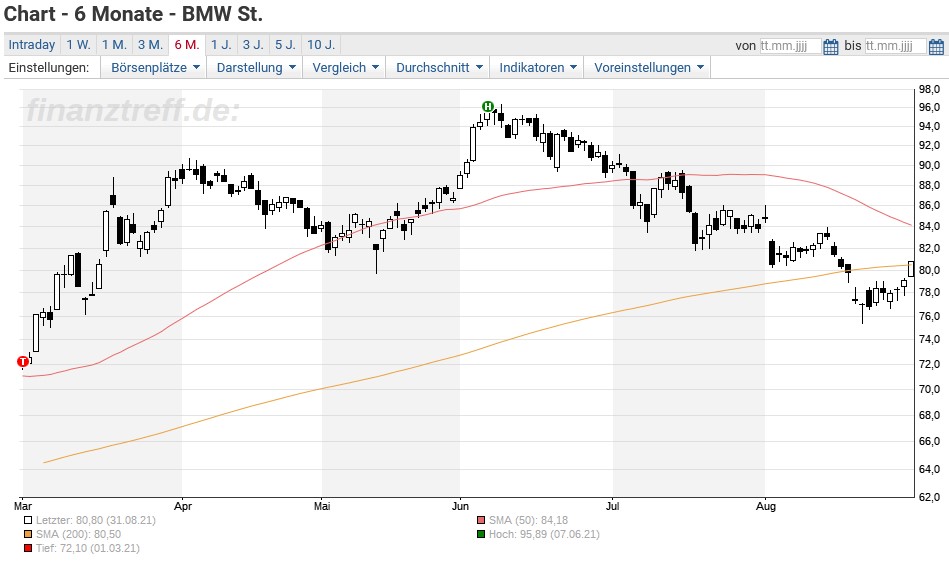Click the 'Apr' x-axis label
This screenshot has width=949, height=563.
pos(182,505)
